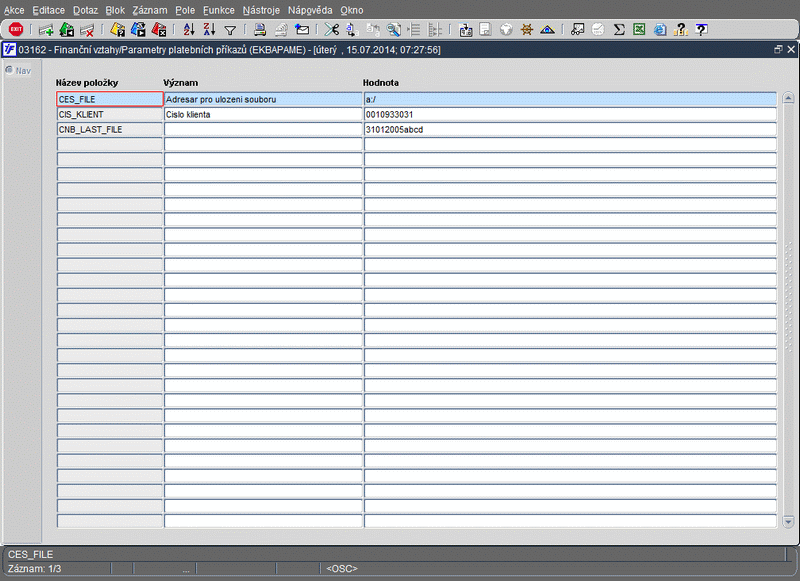Click the 'Záznam: 1/3' status text

click(34, 568)
